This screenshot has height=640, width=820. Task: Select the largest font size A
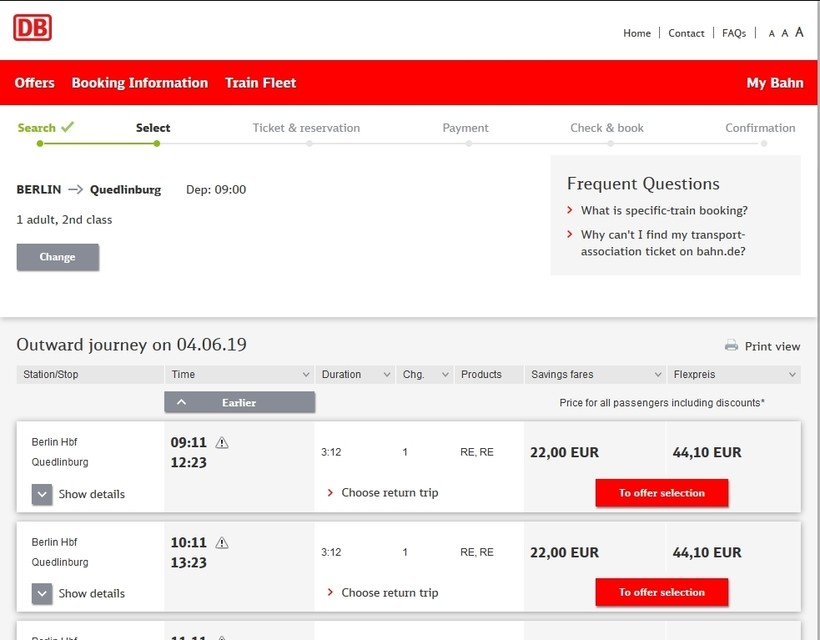tap(799, 33)
